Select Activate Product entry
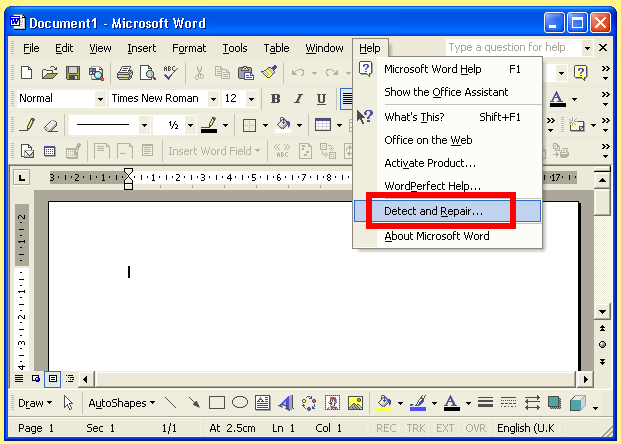 (448, 163)
